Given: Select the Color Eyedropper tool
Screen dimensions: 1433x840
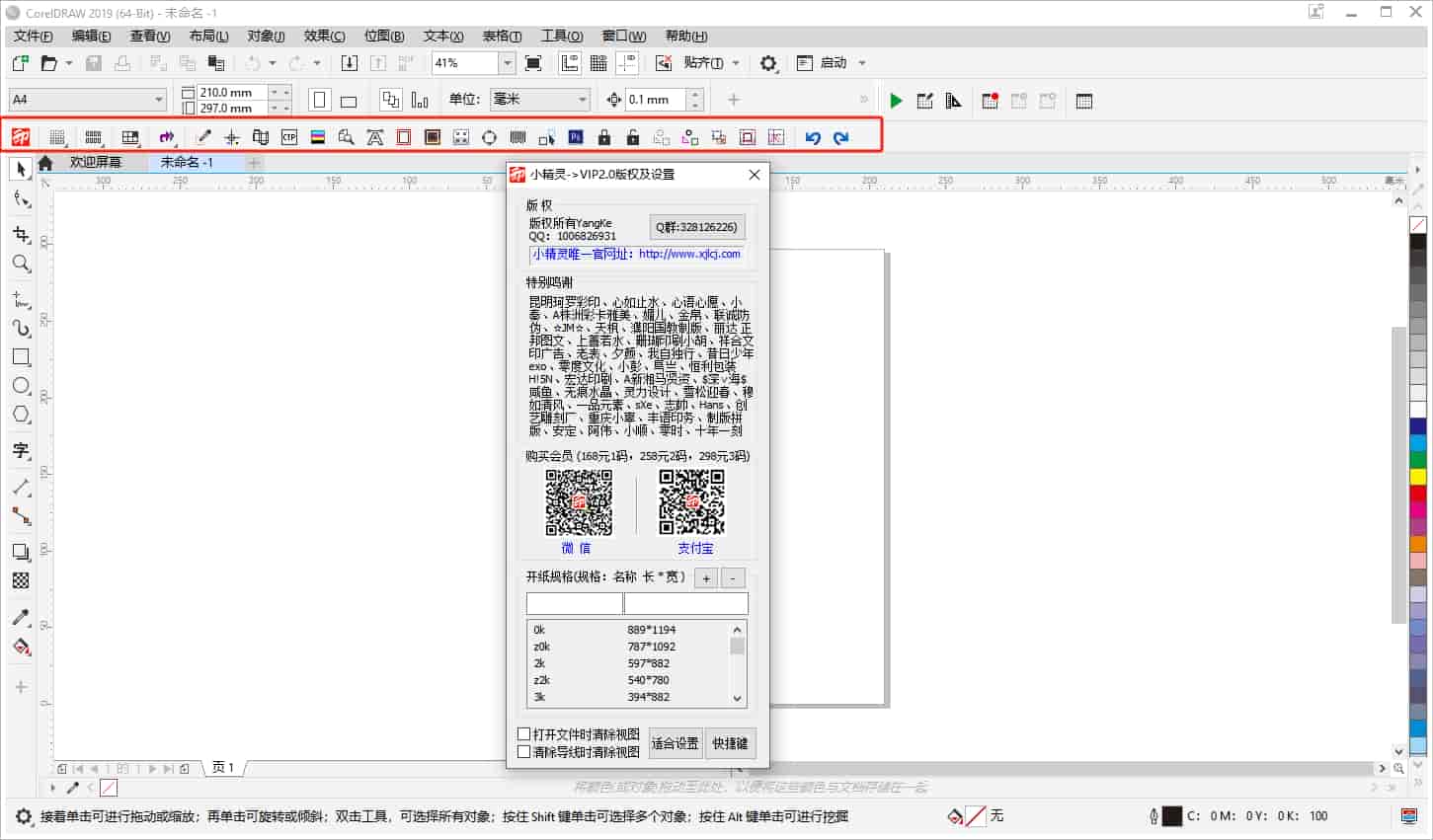Looking at the screenshot, I should (x=21, y=618).
